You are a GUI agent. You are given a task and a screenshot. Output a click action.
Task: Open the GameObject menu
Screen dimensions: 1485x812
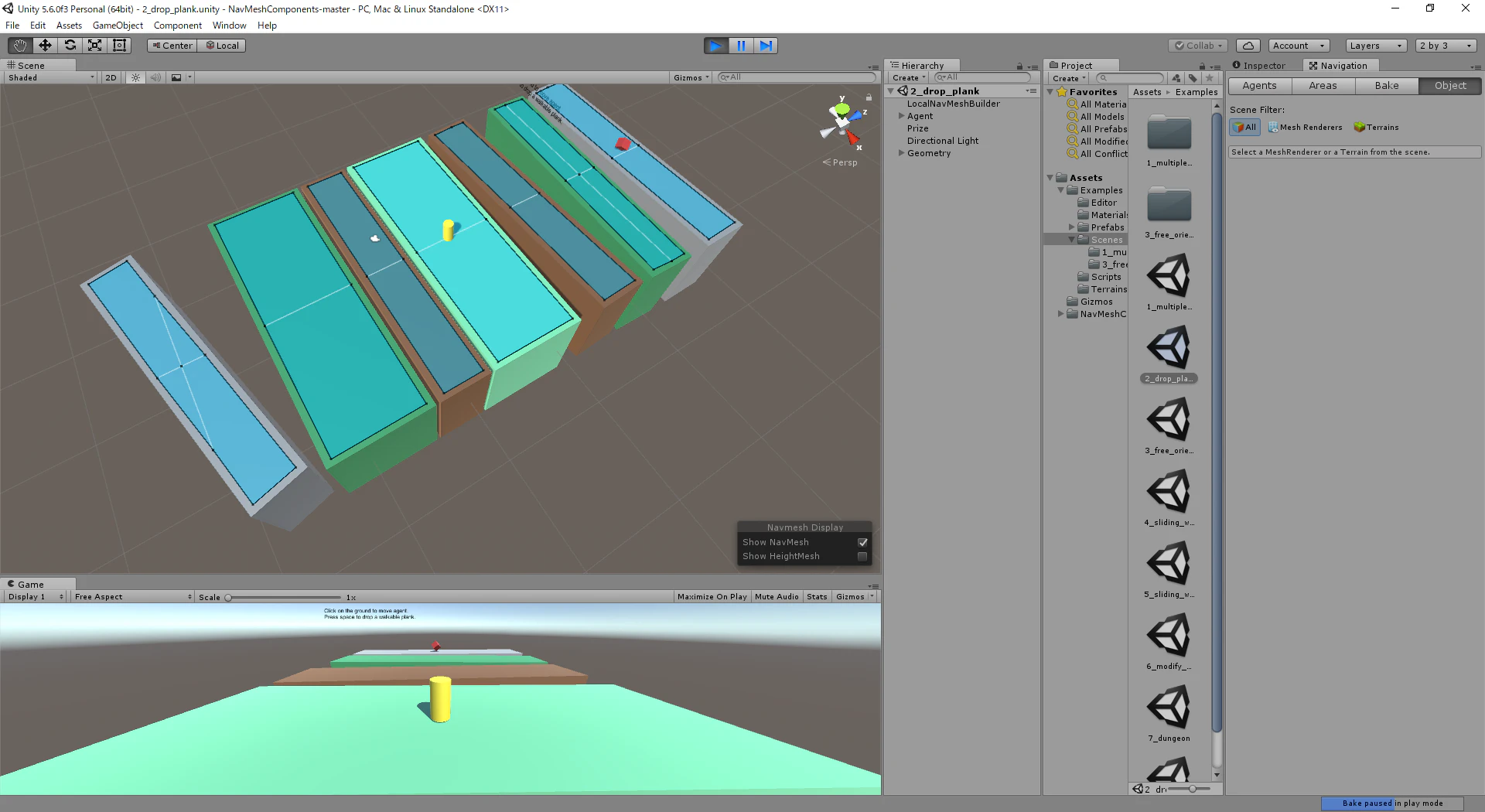point(118,26)
